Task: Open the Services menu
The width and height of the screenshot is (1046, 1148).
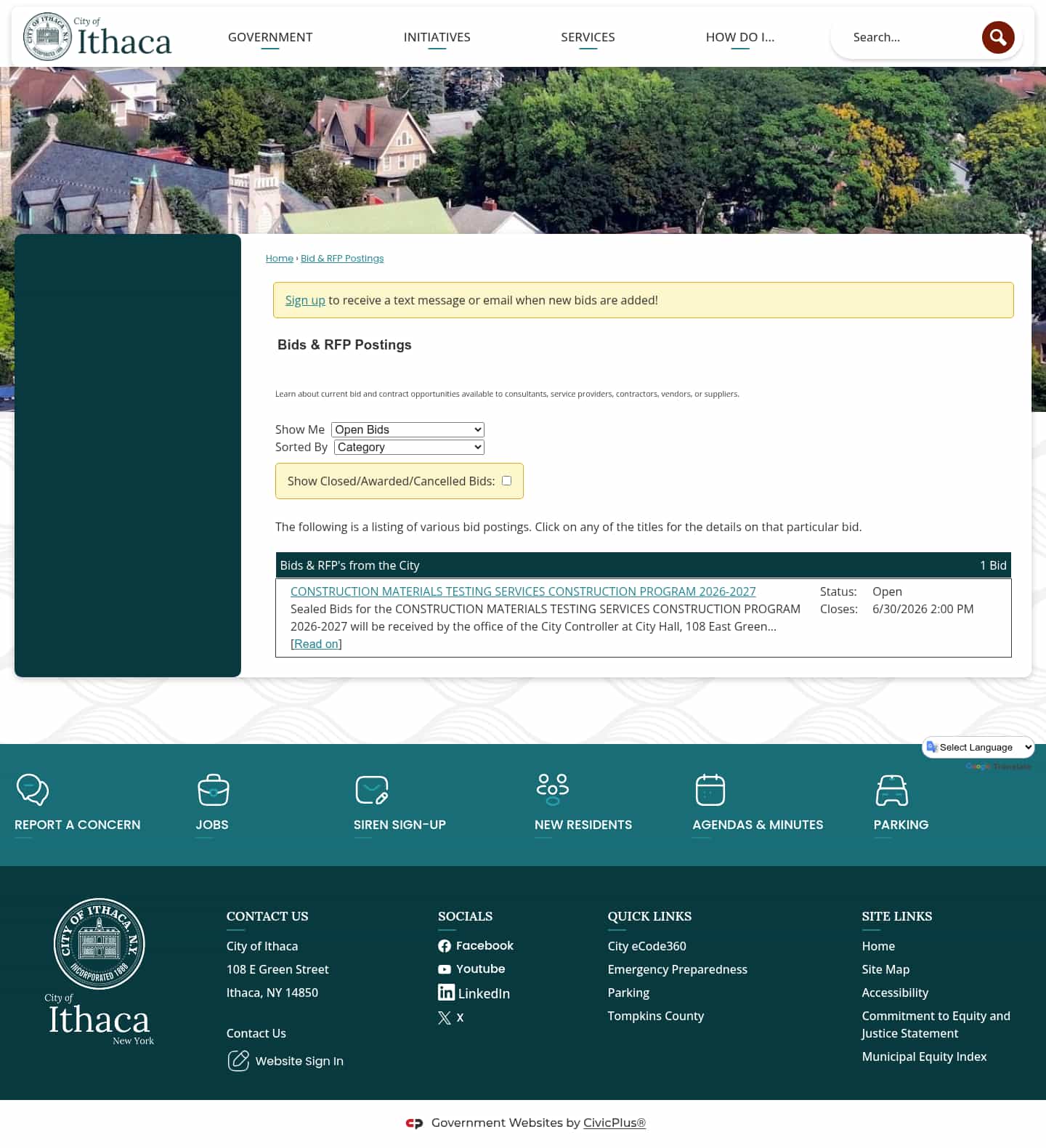Action: click(588, 37)
